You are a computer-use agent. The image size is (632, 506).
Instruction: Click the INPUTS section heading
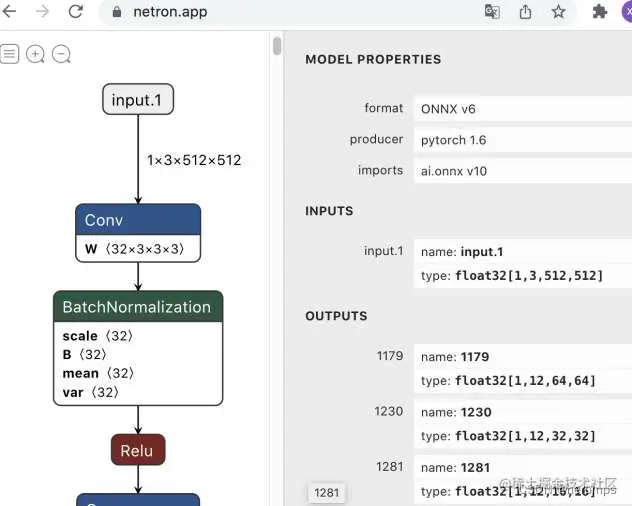[x=329, y=211]
